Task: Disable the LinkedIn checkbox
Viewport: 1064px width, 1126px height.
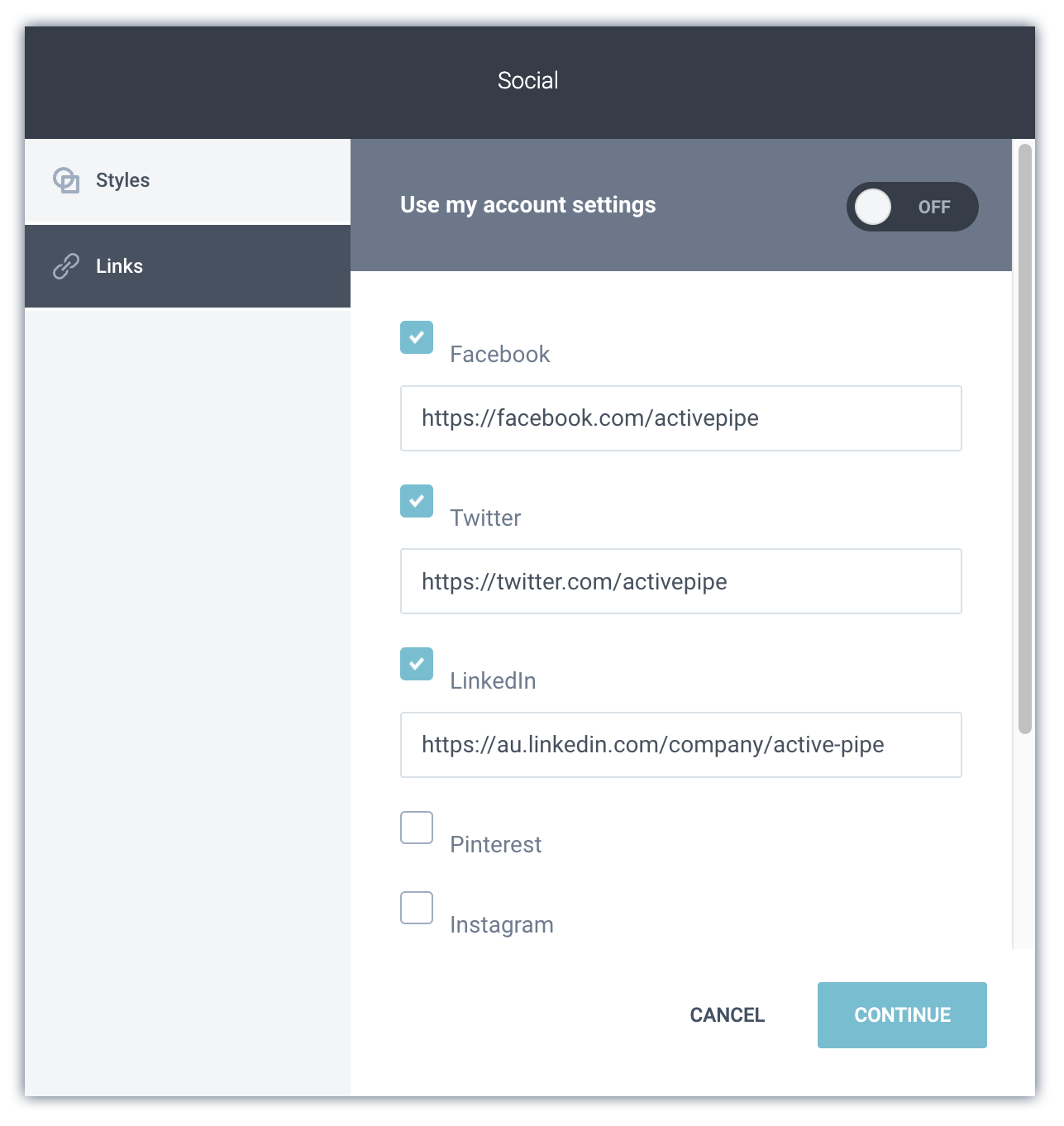Action: click(x=416, y=664)
